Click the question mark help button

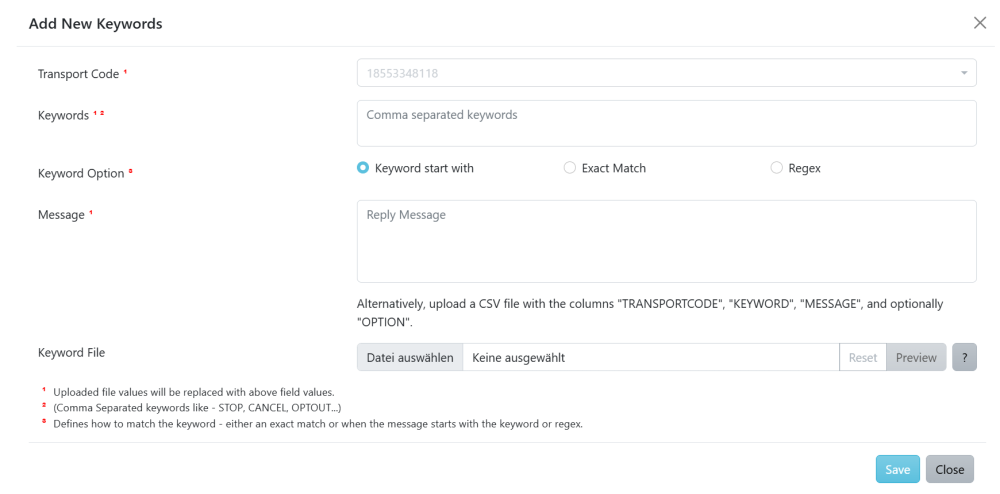click(x=964, y=357)
